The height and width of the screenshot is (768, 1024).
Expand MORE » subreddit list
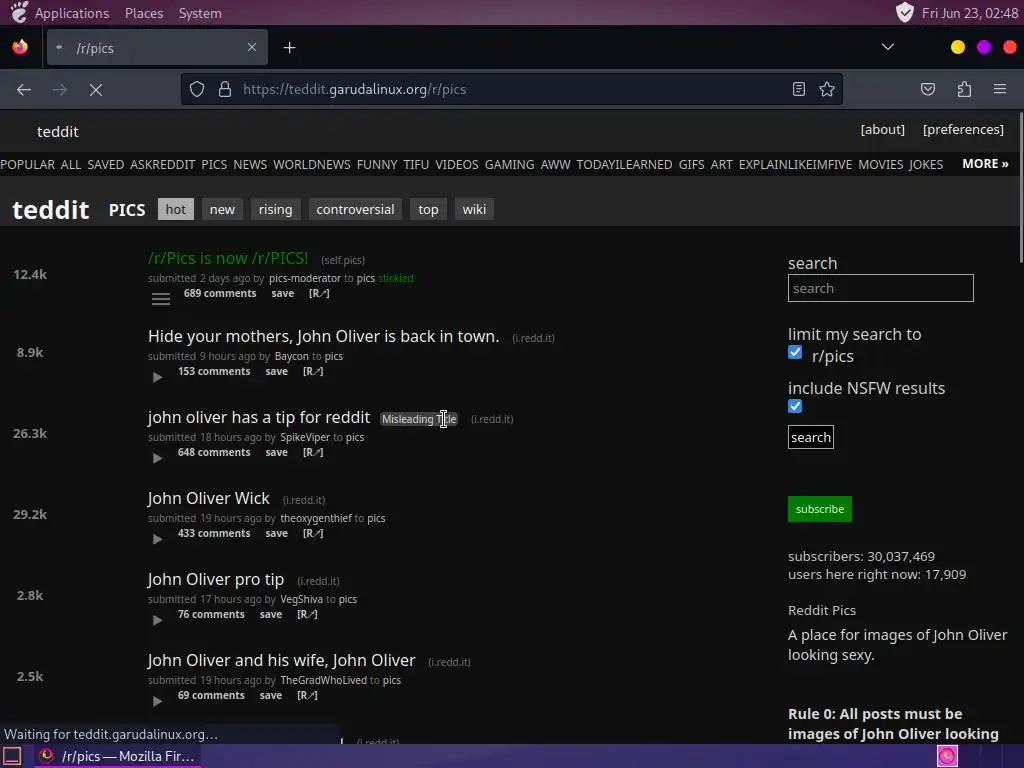985,164
